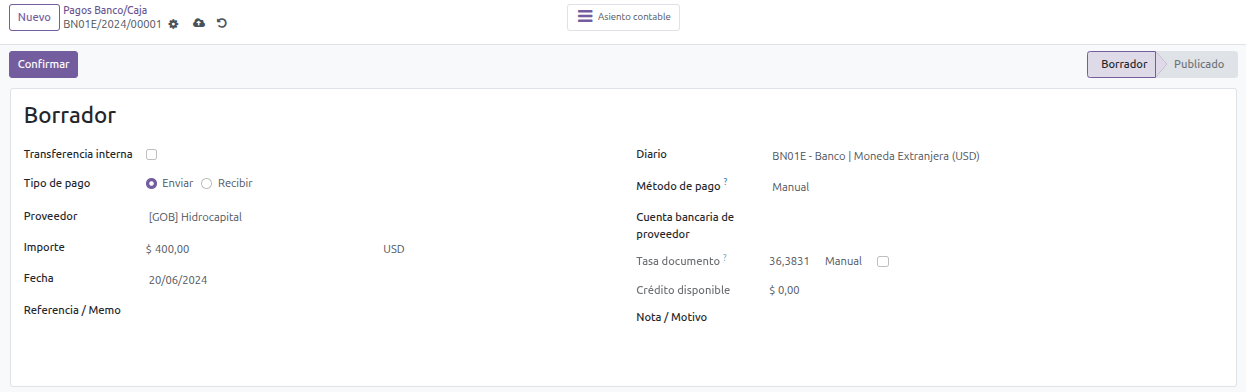Image resolution: width=1246 pixels, height=392 pixels.
Task: Go back to Pagos Banco/Caja breadcrumb
Action: click(105, 10)
